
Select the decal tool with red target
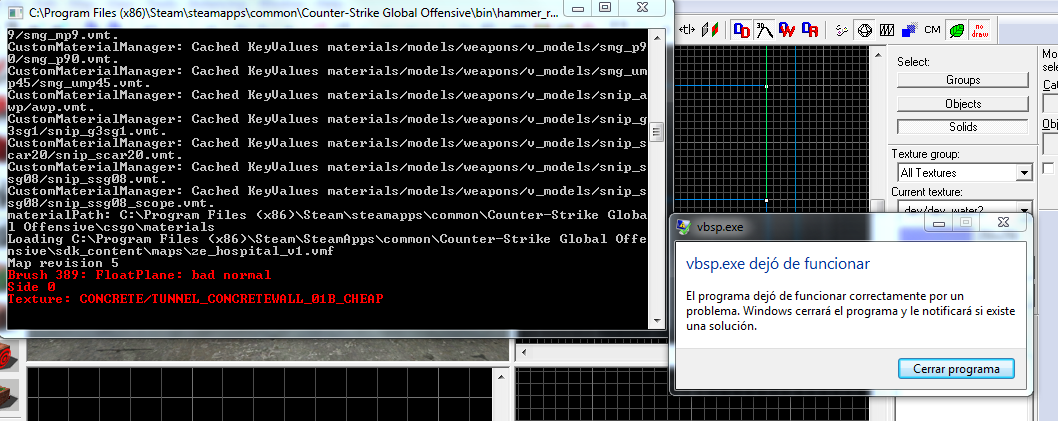(x=9, y=358)
